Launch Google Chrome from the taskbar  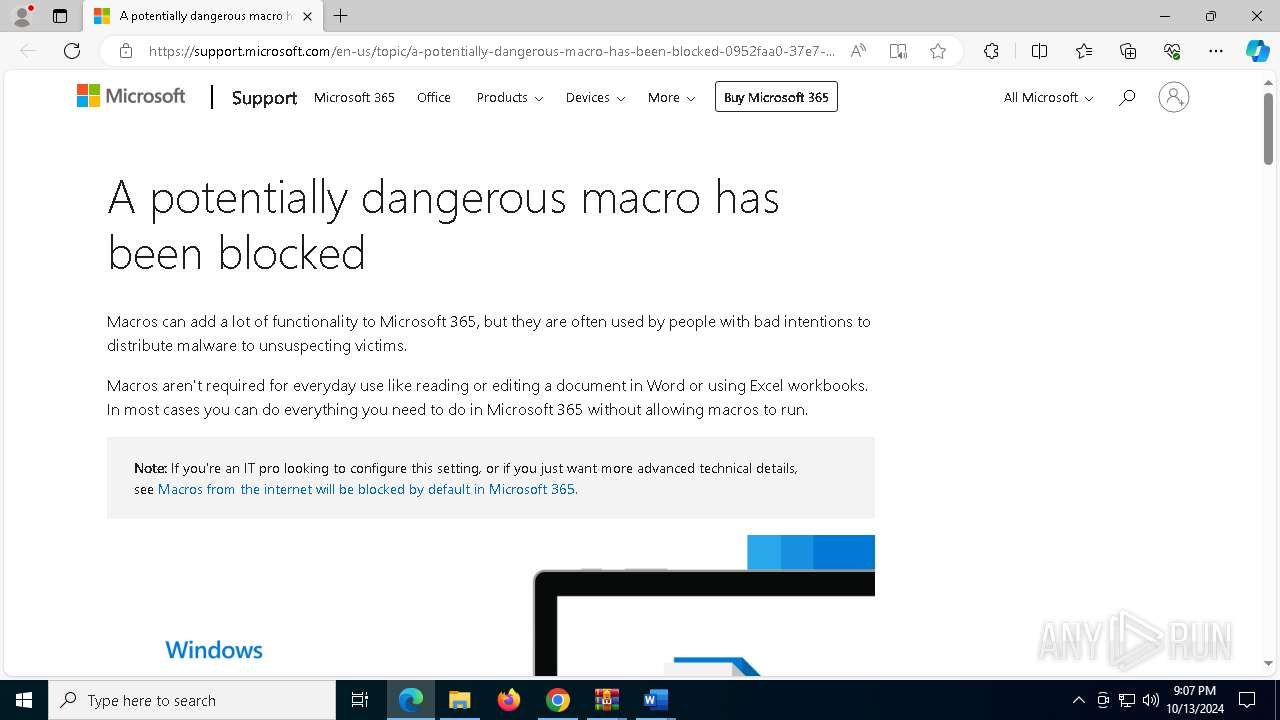(558, 700)
